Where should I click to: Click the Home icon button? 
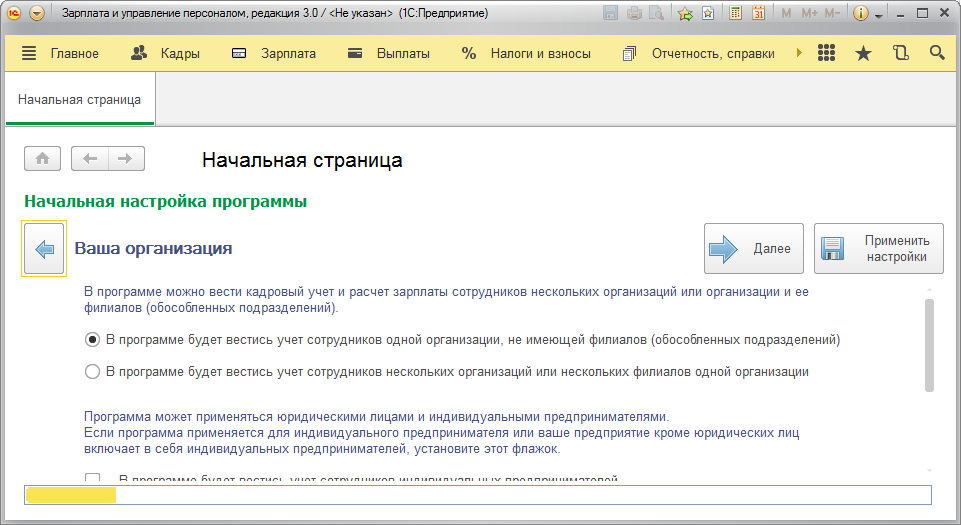(42, 158)
